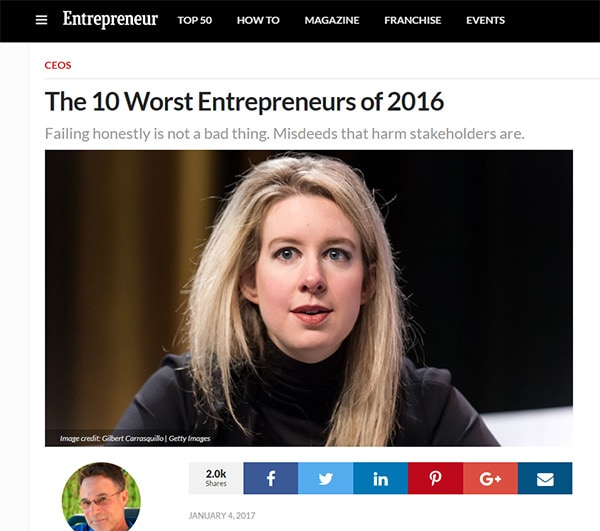Click the main article hero image
The image size is (600, 531).
tap(309, 298)
